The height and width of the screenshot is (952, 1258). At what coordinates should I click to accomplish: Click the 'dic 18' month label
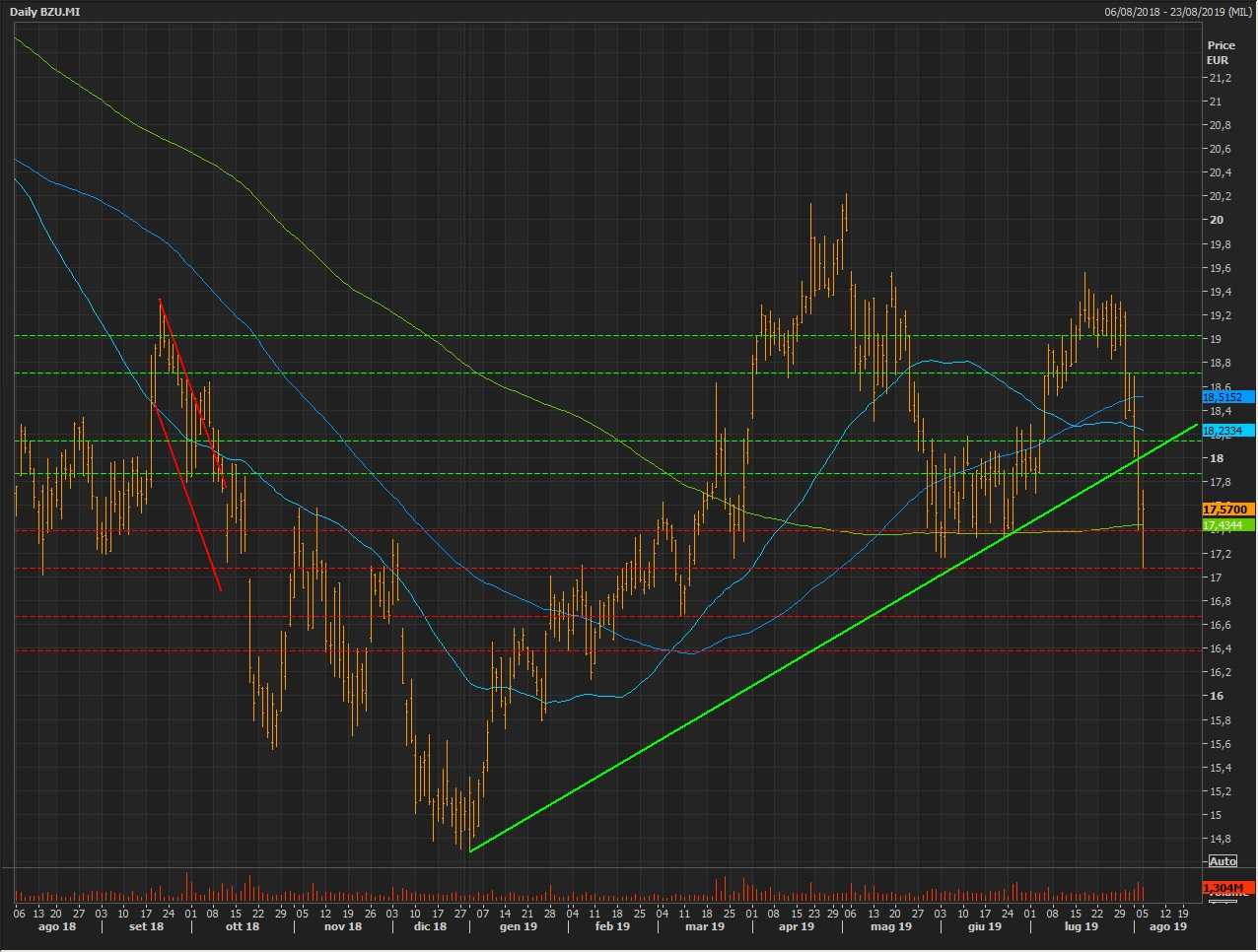[x=430, y=926]
